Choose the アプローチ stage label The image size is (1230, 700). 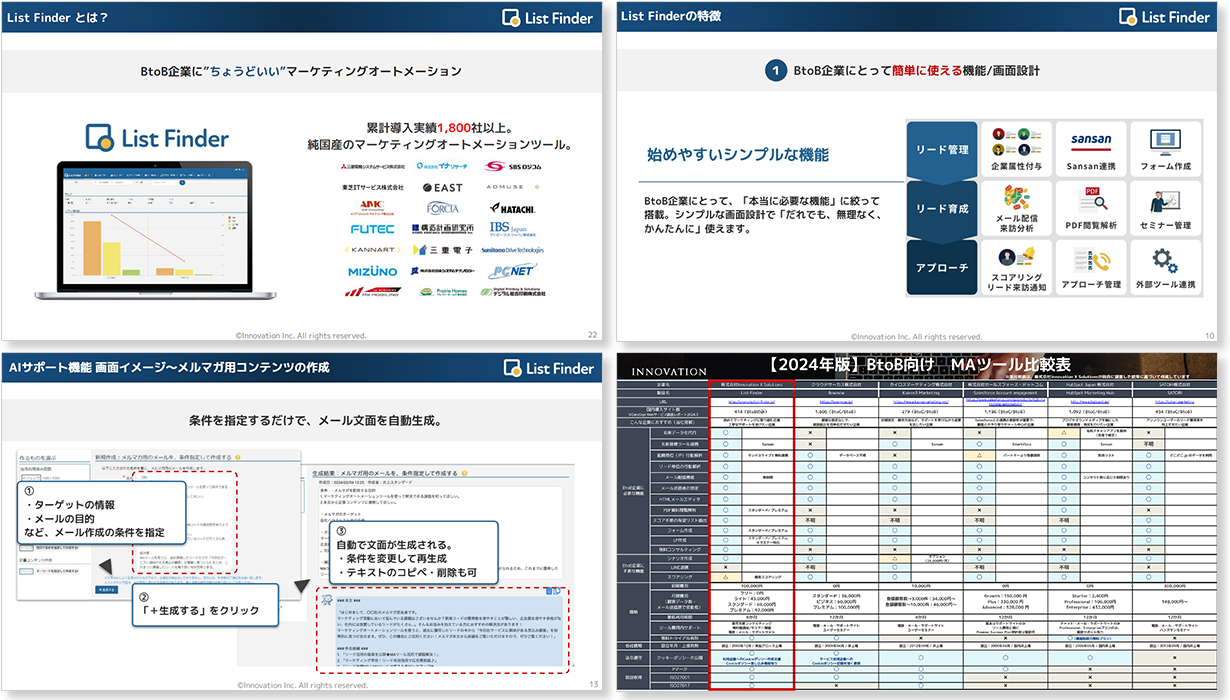pos(942,268)
